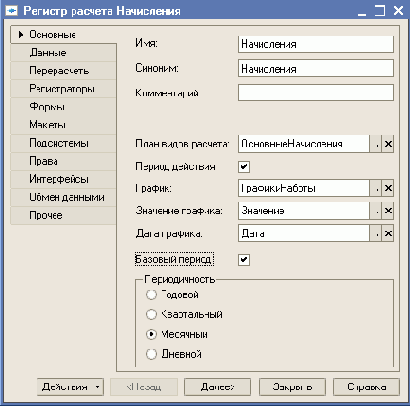Click the Периодичность group label
The width and height of the screenshot is (410, 406).
click(180, 279)
